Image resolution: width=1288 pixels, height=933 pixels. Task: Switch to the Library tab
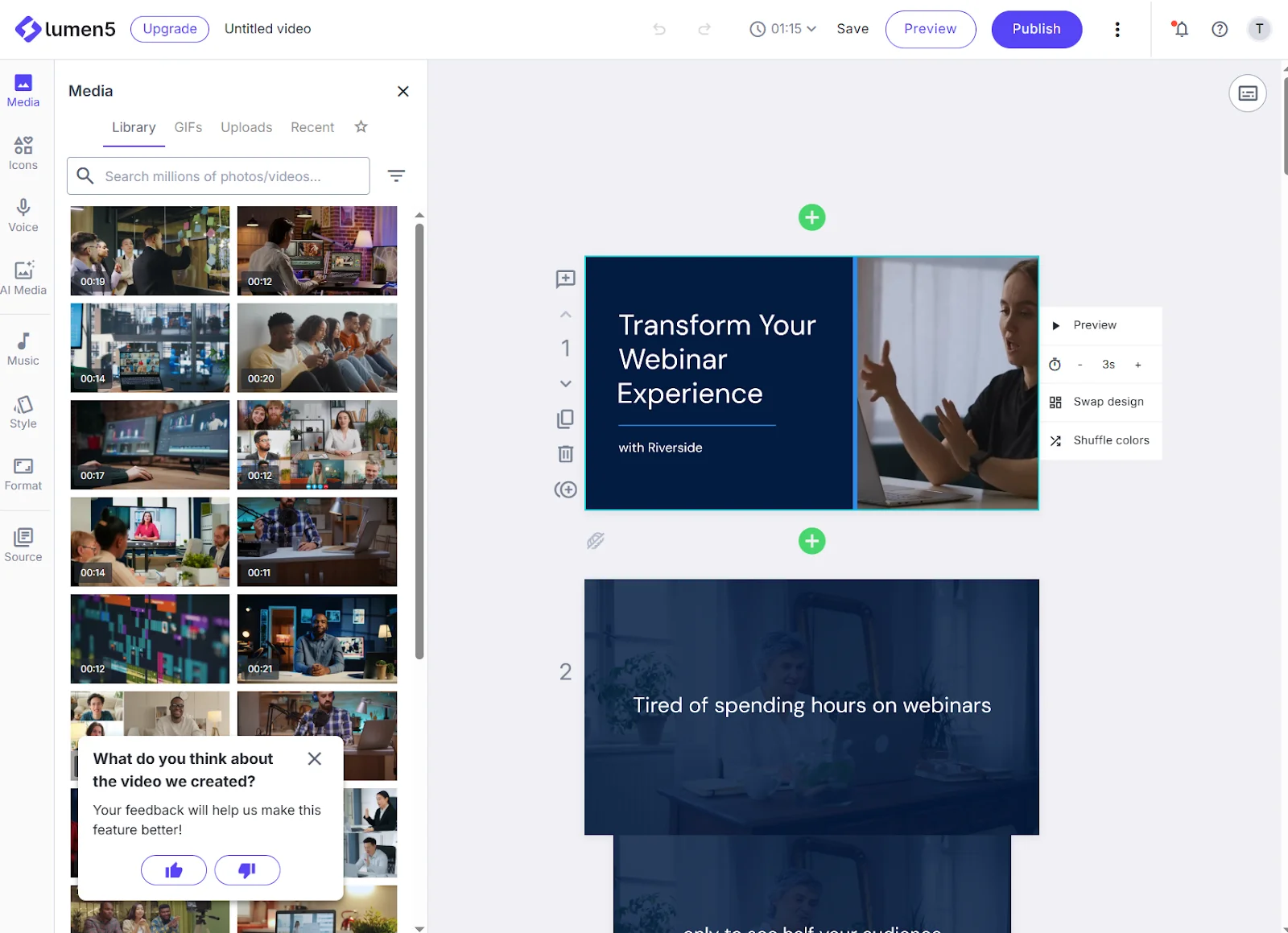(x=134, y=127)
